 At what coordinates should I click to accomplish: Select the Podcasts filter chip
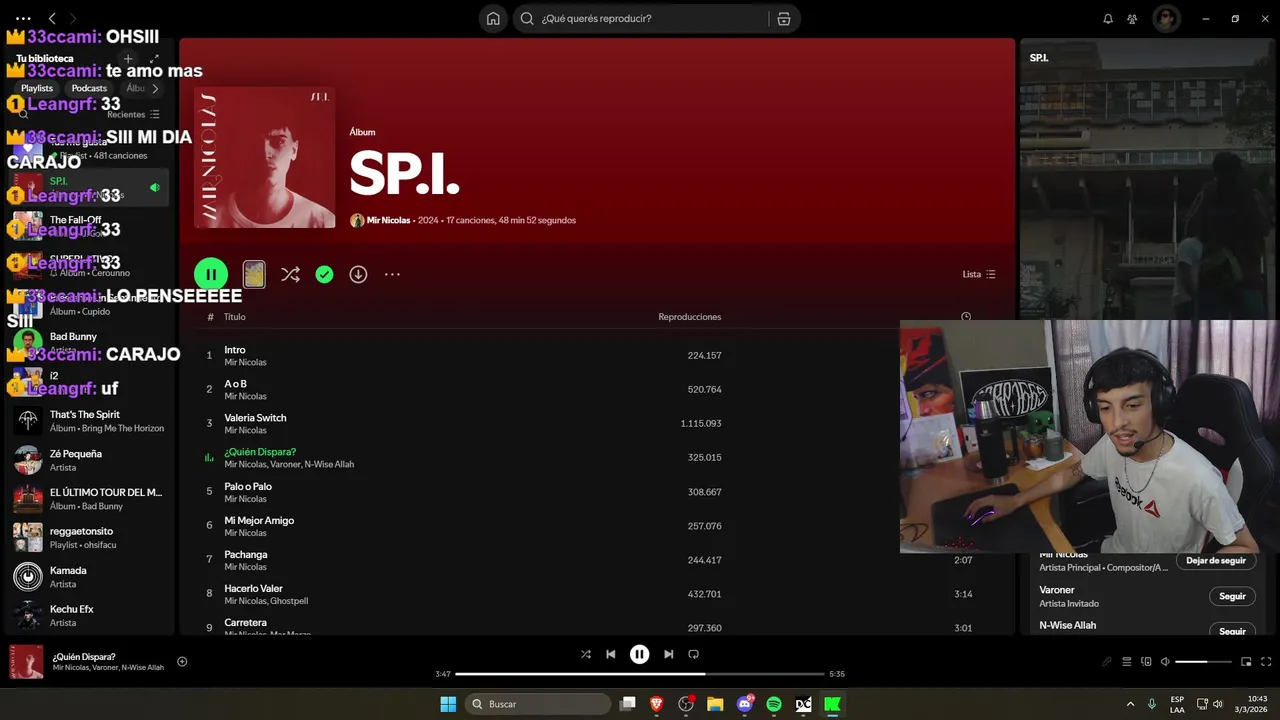[x=89, y=88]
